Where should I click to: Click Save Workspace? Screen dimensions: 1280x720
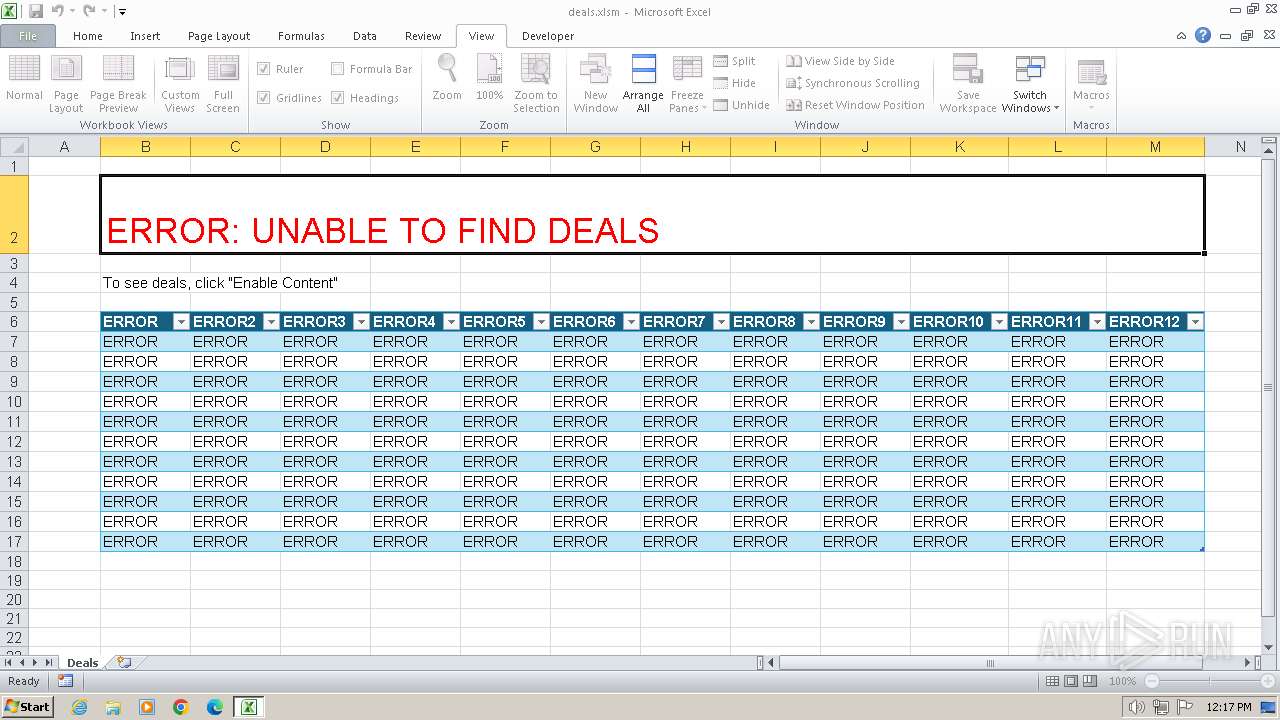point(968,81)
